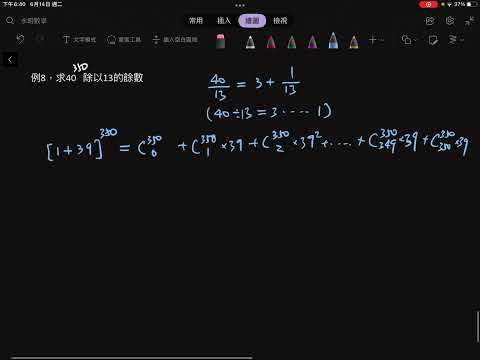Undo the last stroke
Viewport: 480px width, 360px height.
click(x=20, y=40)
